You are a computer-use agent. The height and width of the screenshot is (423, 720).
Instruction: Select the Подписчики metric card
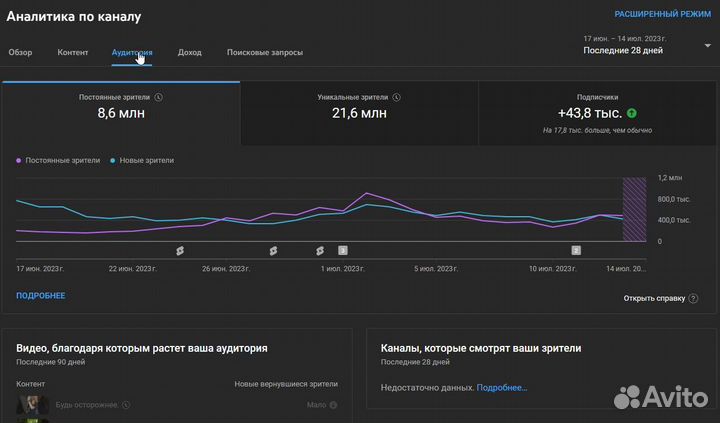click(598, 114)
